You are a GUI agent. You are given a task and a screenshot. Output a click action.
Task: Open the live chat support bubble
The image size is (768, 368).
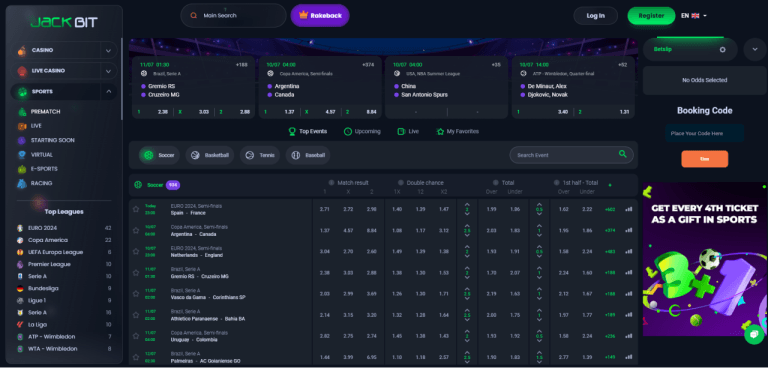coord(754,334)
